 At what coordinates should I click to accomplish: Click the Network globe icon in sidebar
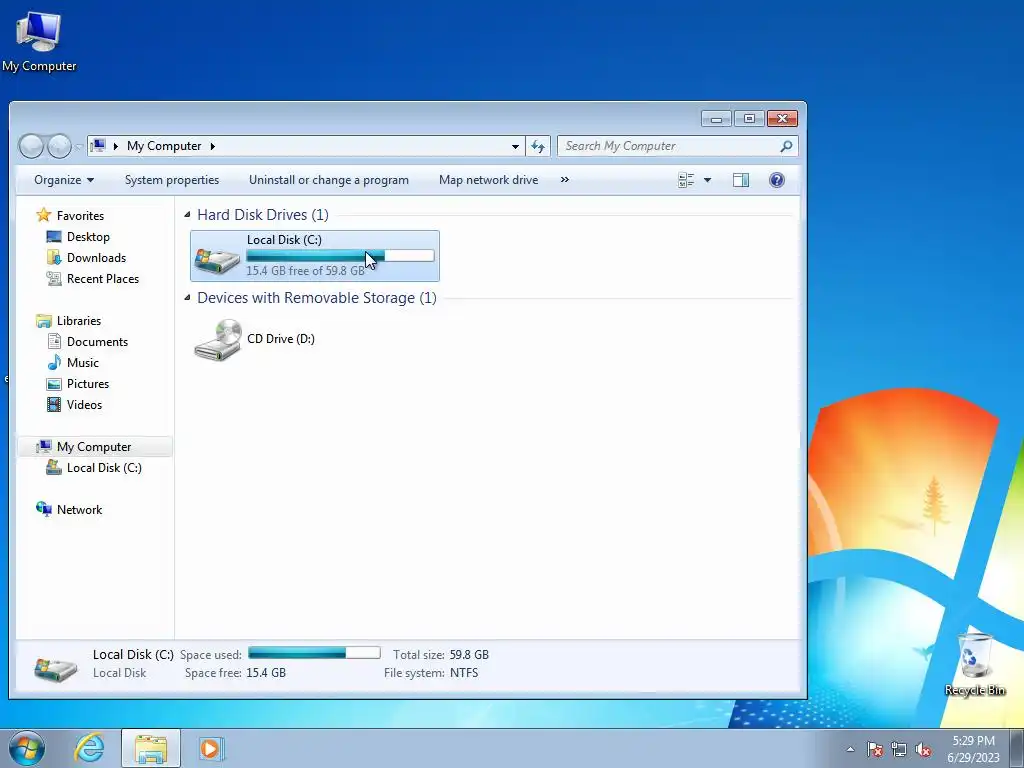[44, 509]
